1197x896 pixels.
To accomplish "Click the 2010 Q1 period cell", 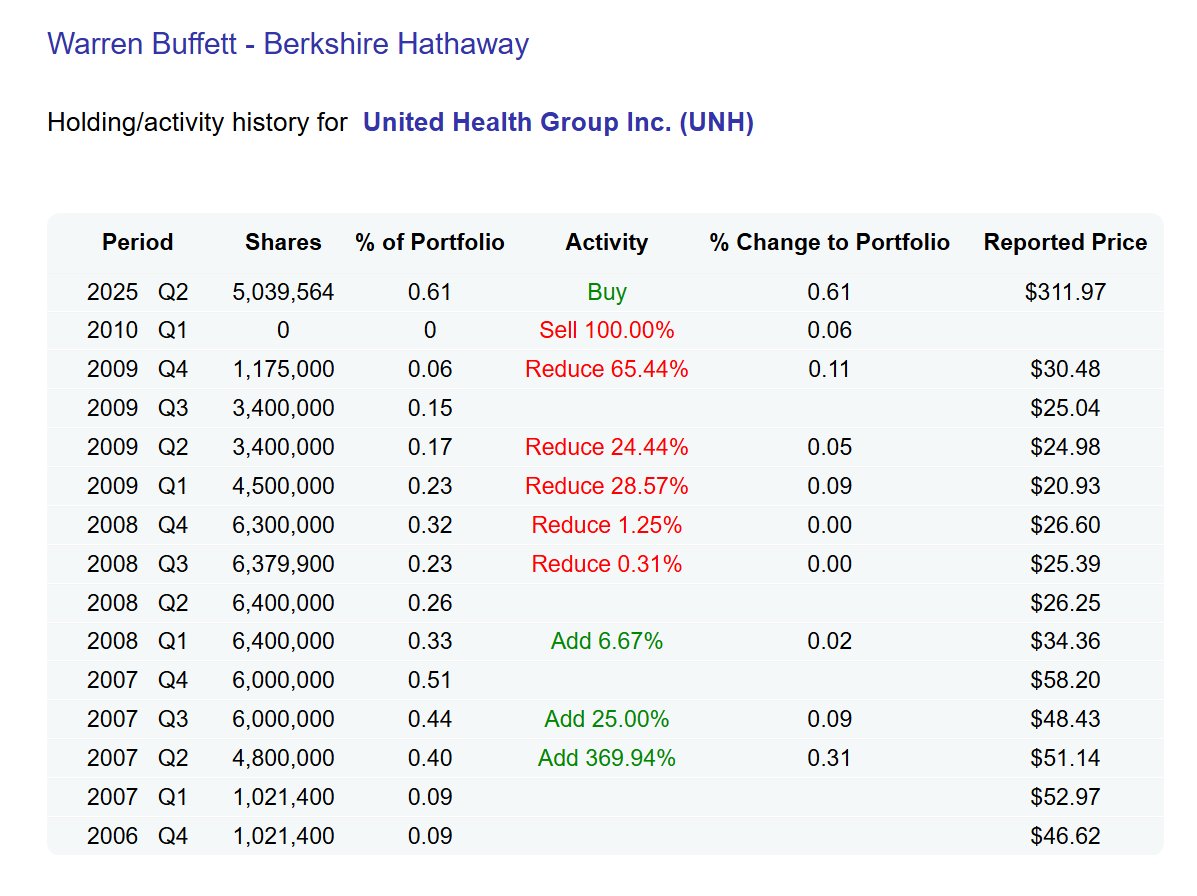I will (137, 330).
